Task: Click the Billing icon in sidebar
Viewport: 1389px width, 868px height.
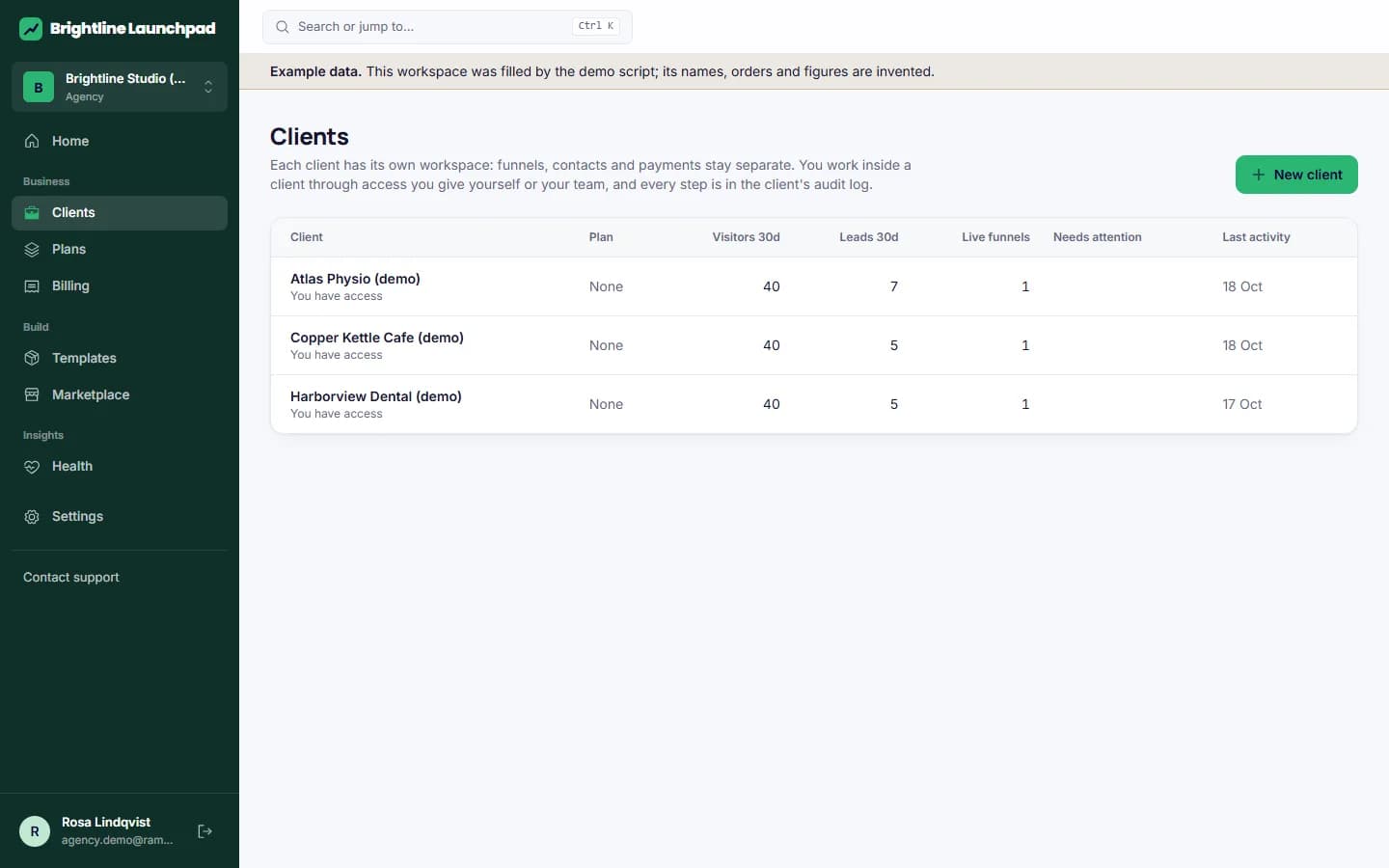Action: point(32,286)
